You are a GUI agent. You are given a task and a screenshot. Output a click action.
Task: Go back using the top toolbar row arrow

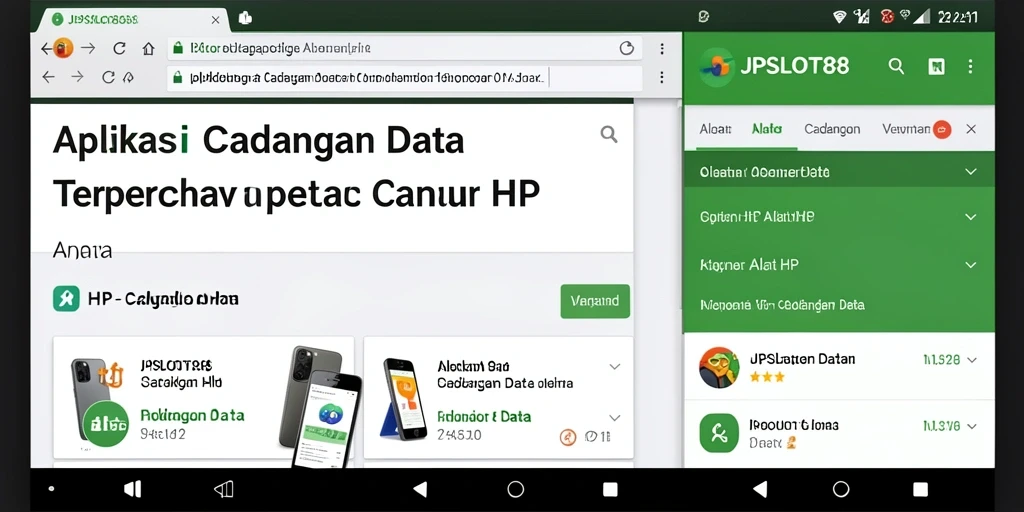coord(46,48)
